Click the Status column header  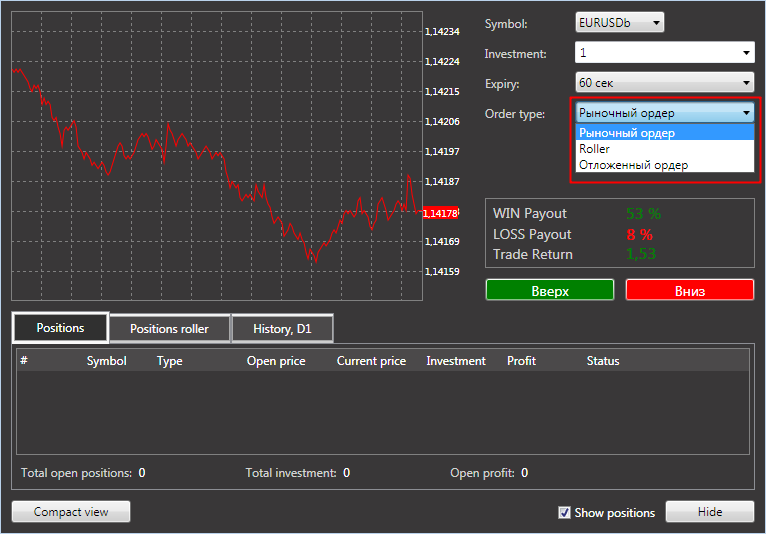[603, 361]
